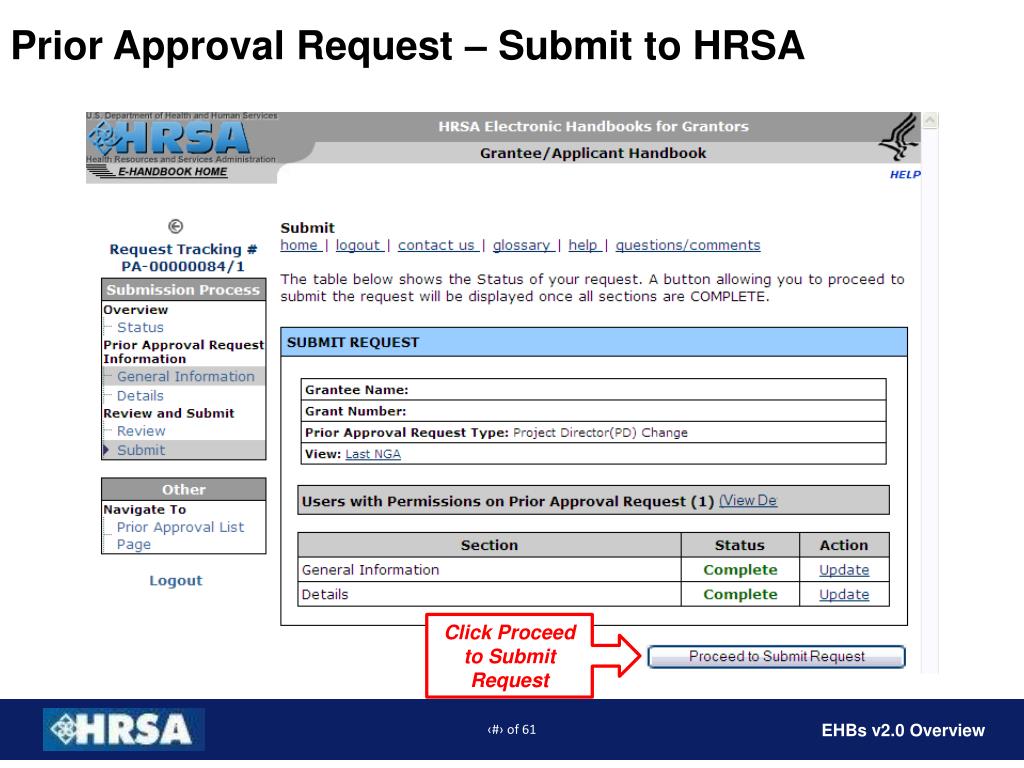Click the logout link in top navigation
The width and height of the screenshot is (1024, 768).
click(358, 245)
